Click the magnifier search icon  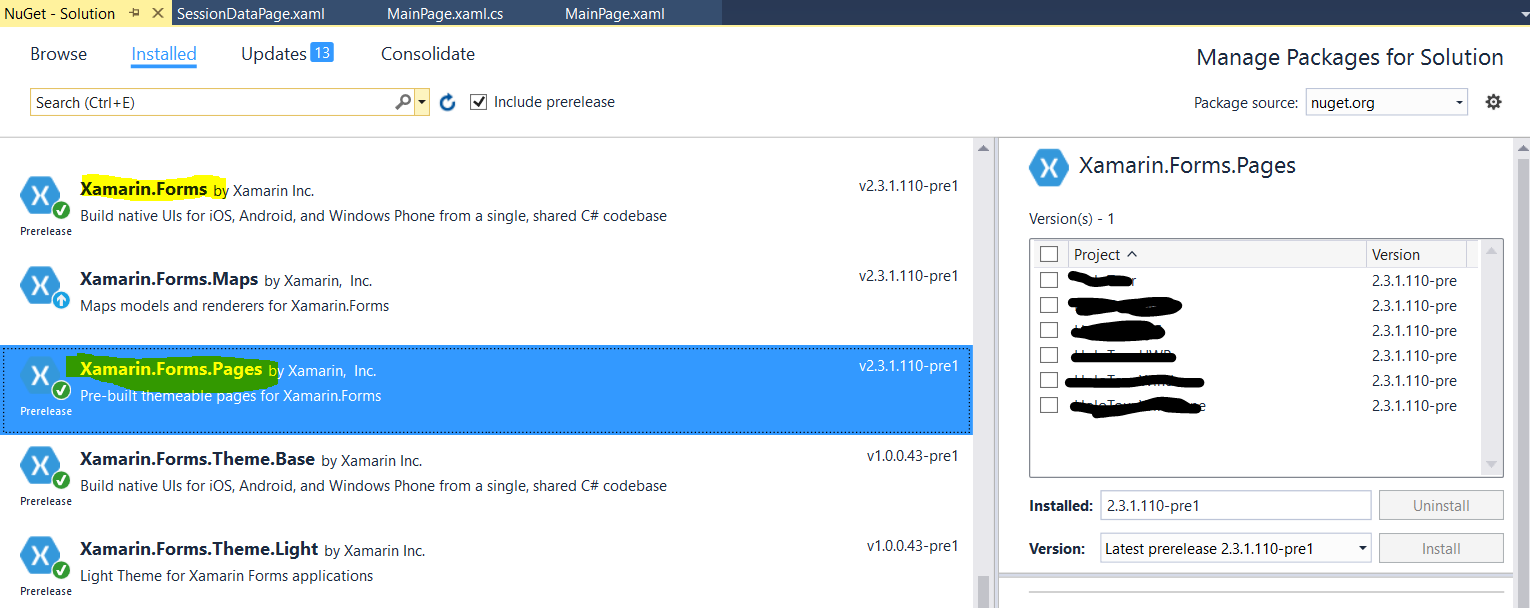403,102
